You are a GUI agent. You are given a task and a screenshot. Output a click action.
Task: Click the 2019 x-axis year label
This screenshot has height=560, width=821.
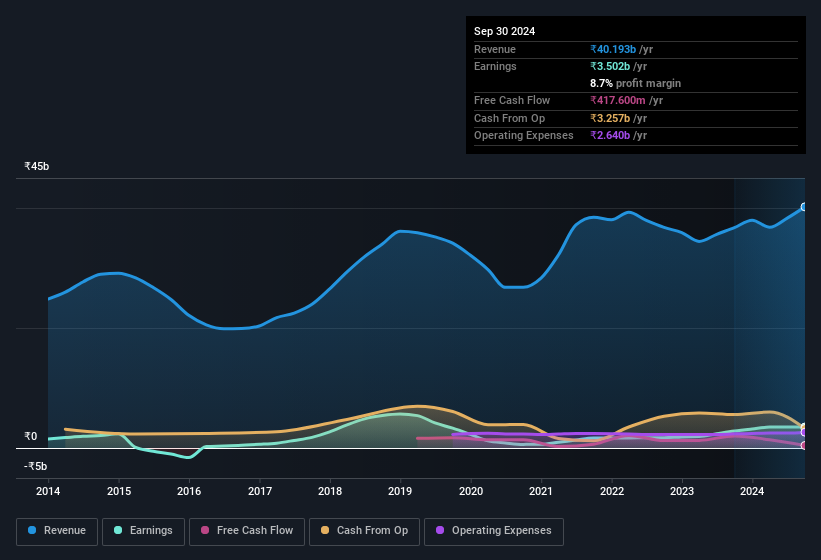point(400,491)
